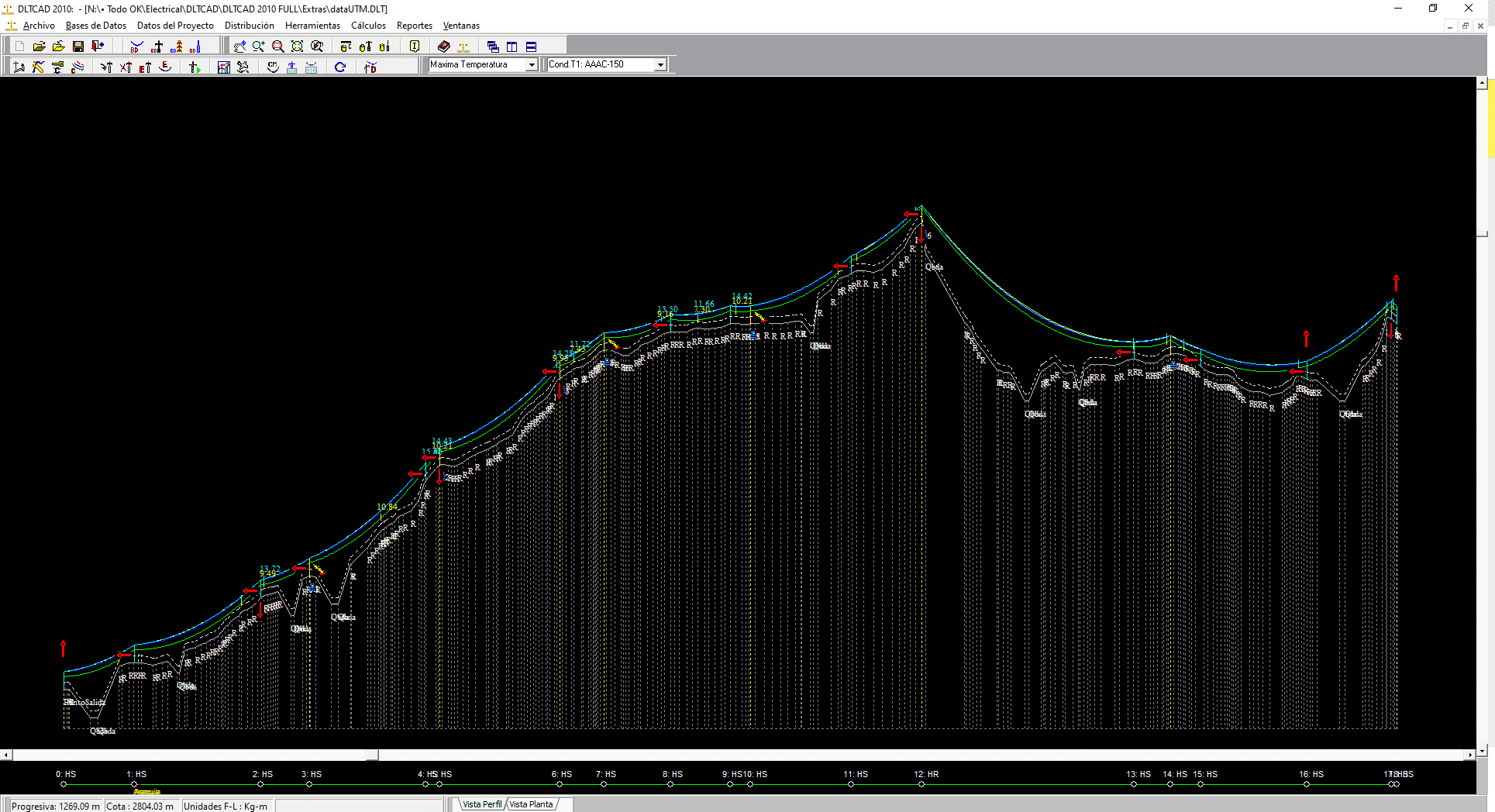This screenshot has width=1495, height=812.
Task: Select the zoom in magnifier tool
Action: [258, 46]
